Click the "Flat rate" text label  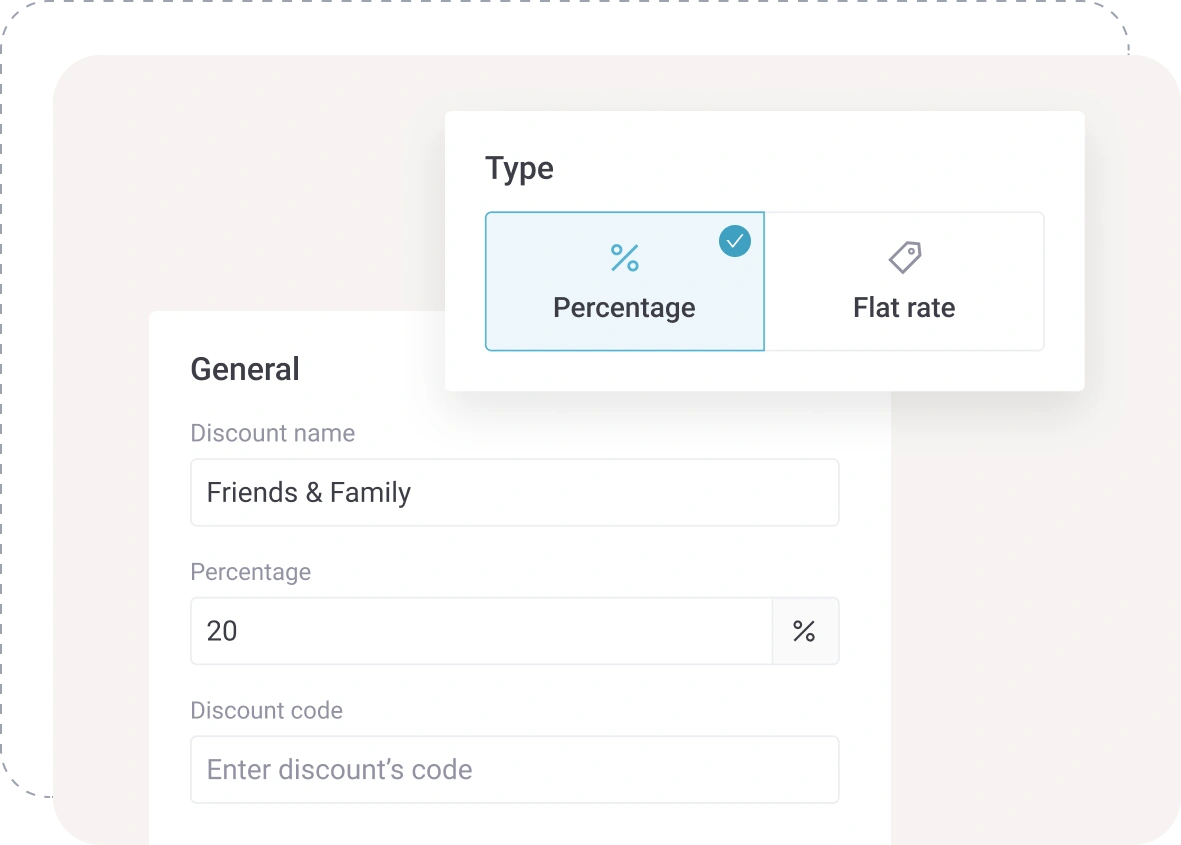pos(904,307)
